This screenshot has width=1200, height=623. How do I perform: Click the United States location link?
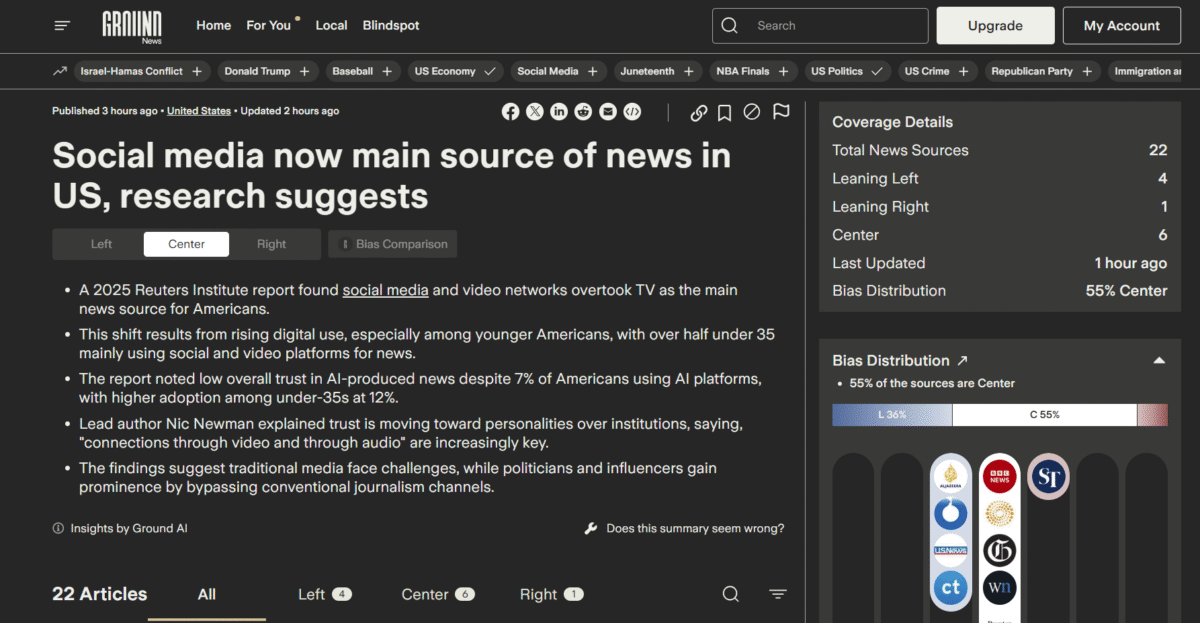[199, 111]
